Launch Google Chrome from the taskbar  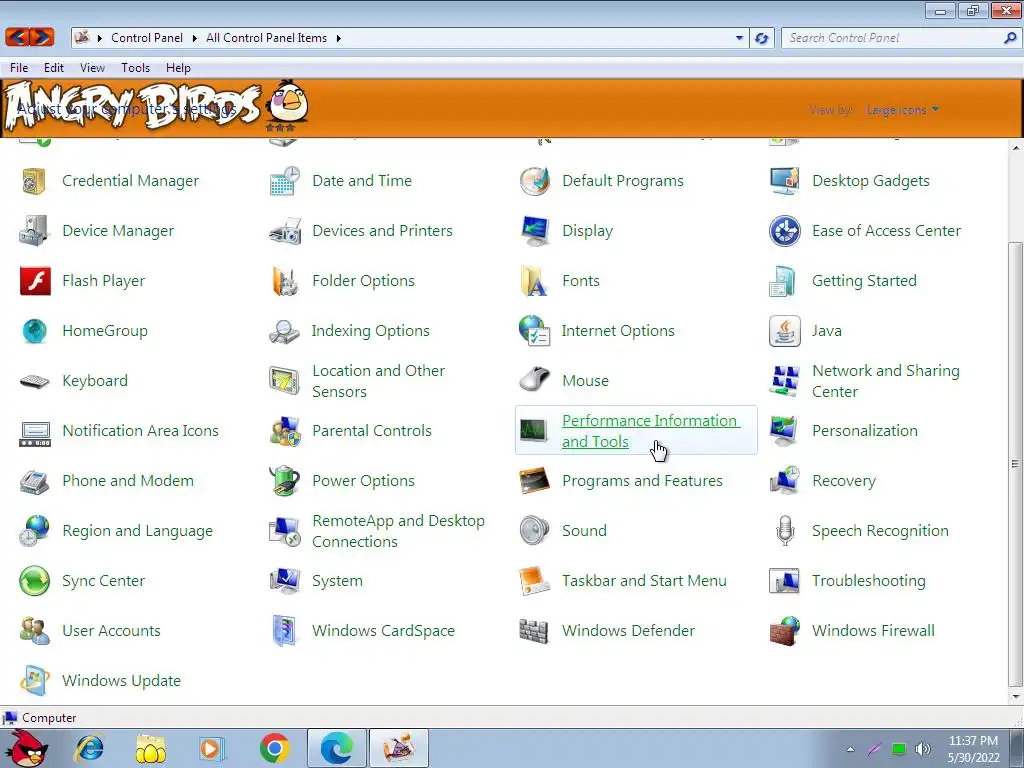(274, 748)
